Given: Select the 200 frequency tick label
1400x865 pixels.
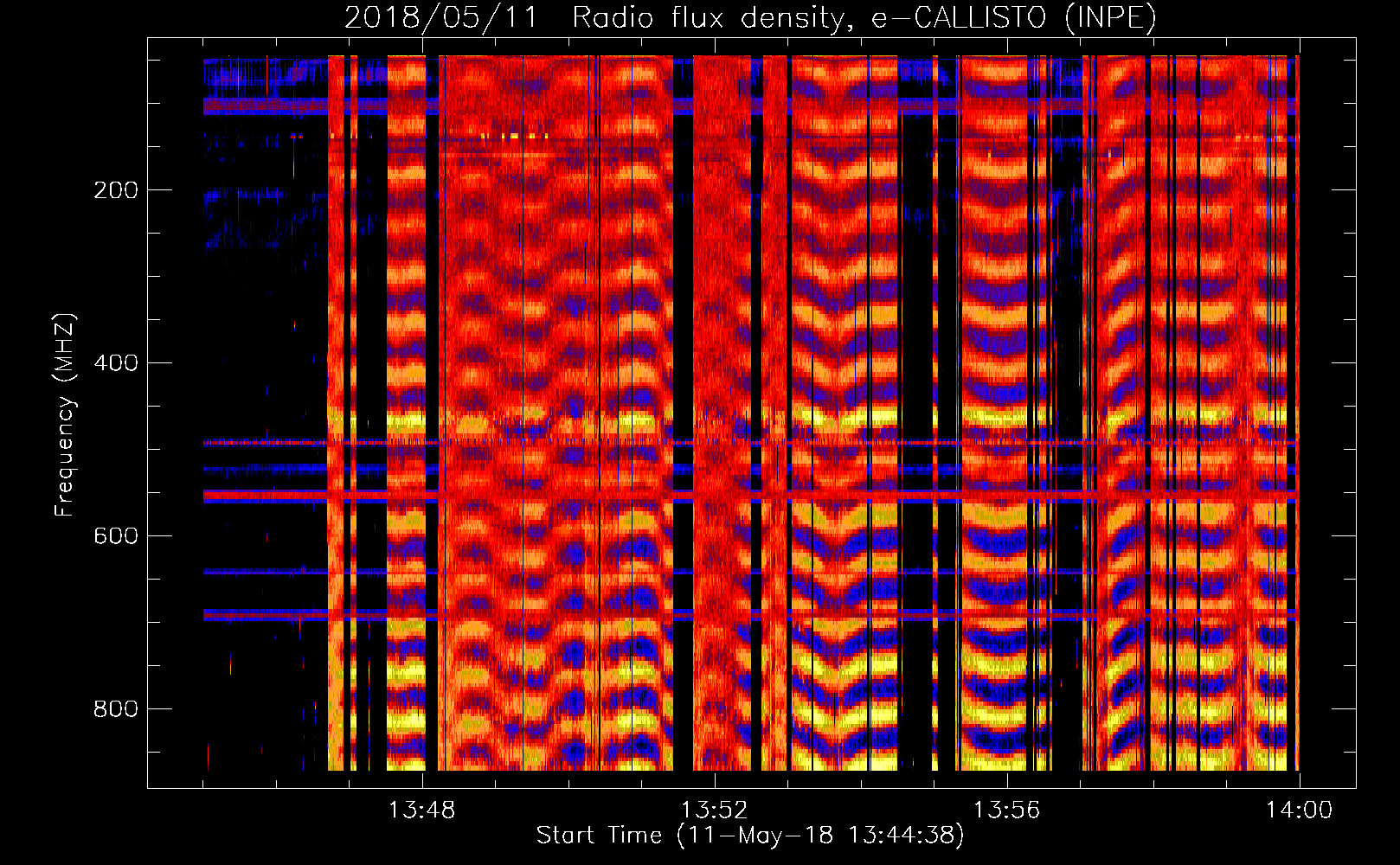Looking at the screenshot, I should pyautogui.click(x=115, y=190).
